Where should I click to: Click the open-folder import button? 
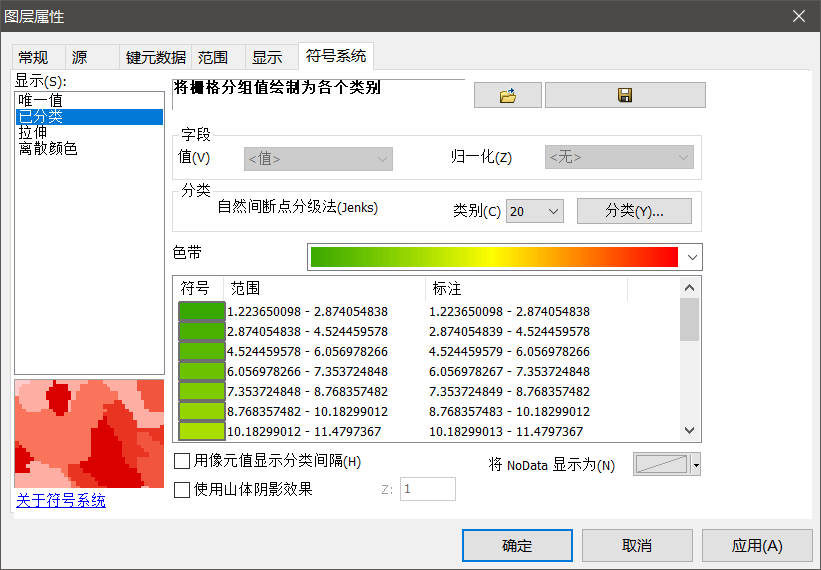click(x=507, y=95)
